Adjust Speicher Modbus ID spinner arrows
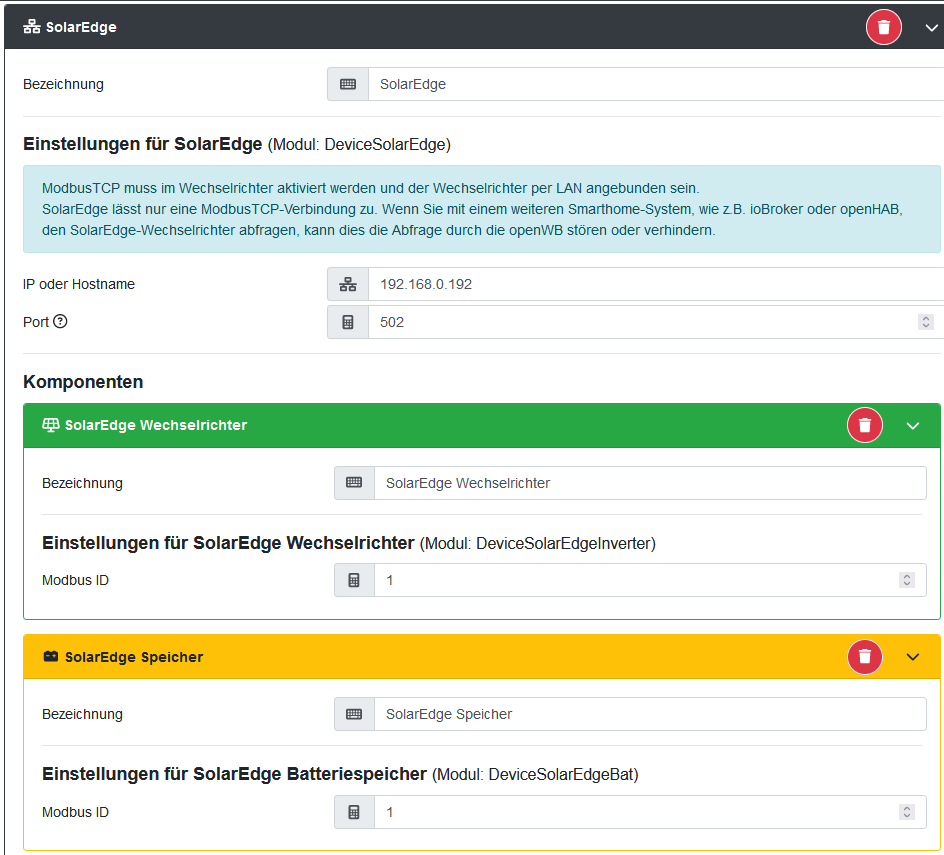 [x=907, y=812]
